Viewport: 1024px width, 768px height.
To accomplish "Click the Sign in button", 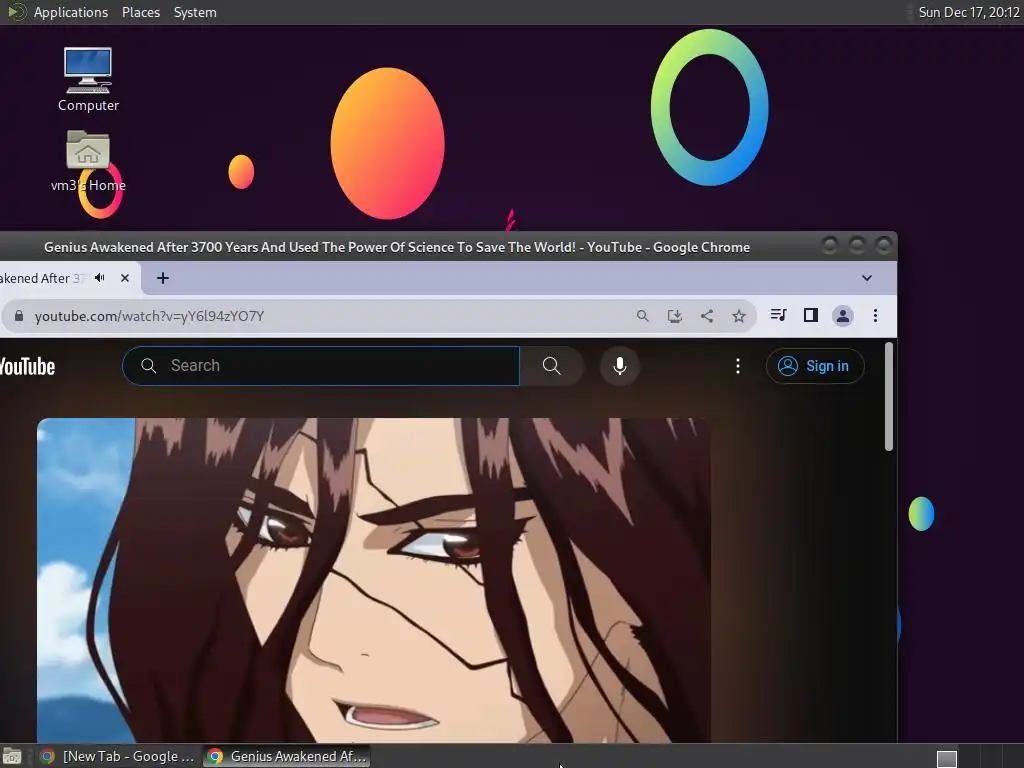I will click(x=815, y=366).
